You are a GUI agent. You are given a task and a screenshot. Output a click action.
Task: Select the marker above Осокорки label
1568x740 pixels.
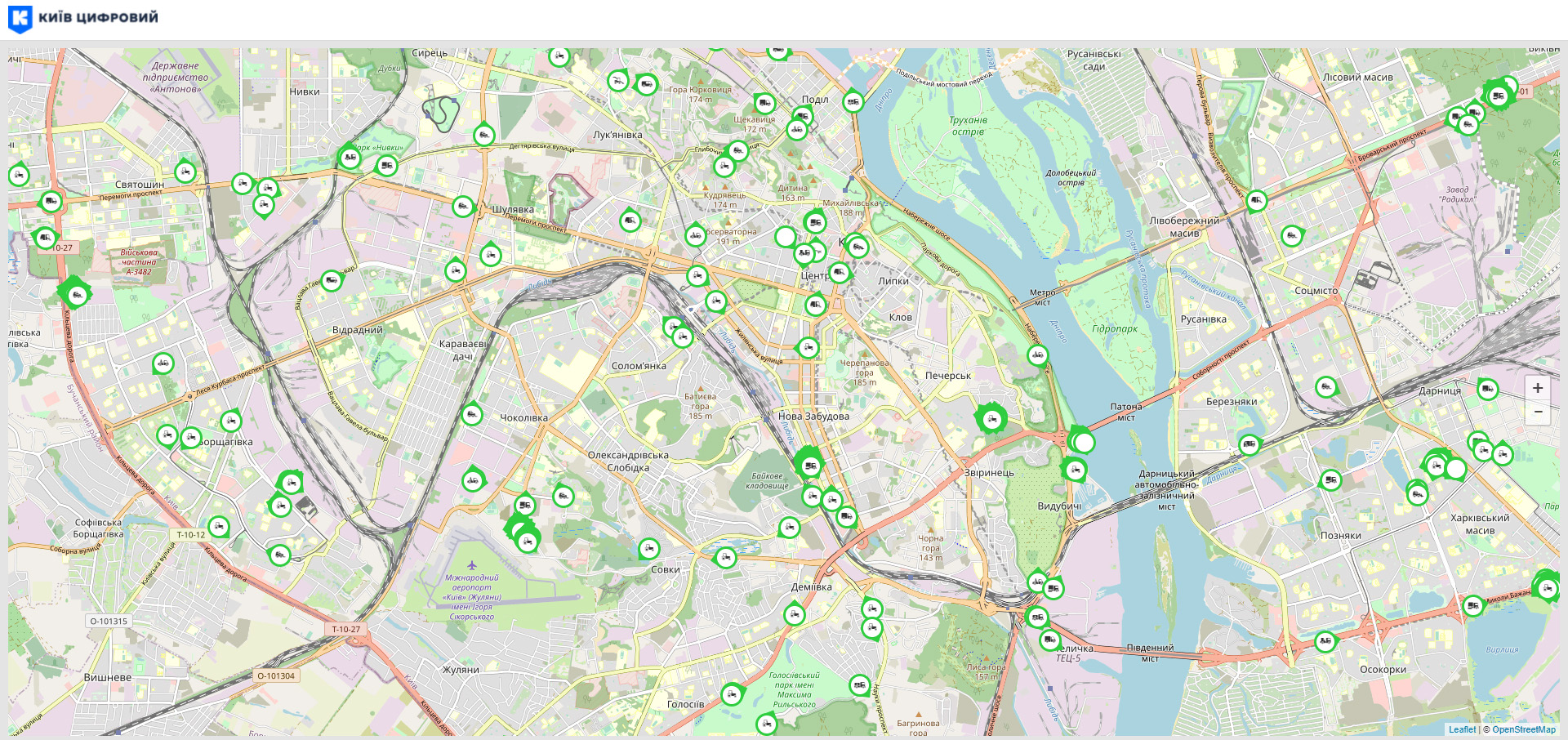tap(1325, 641)
